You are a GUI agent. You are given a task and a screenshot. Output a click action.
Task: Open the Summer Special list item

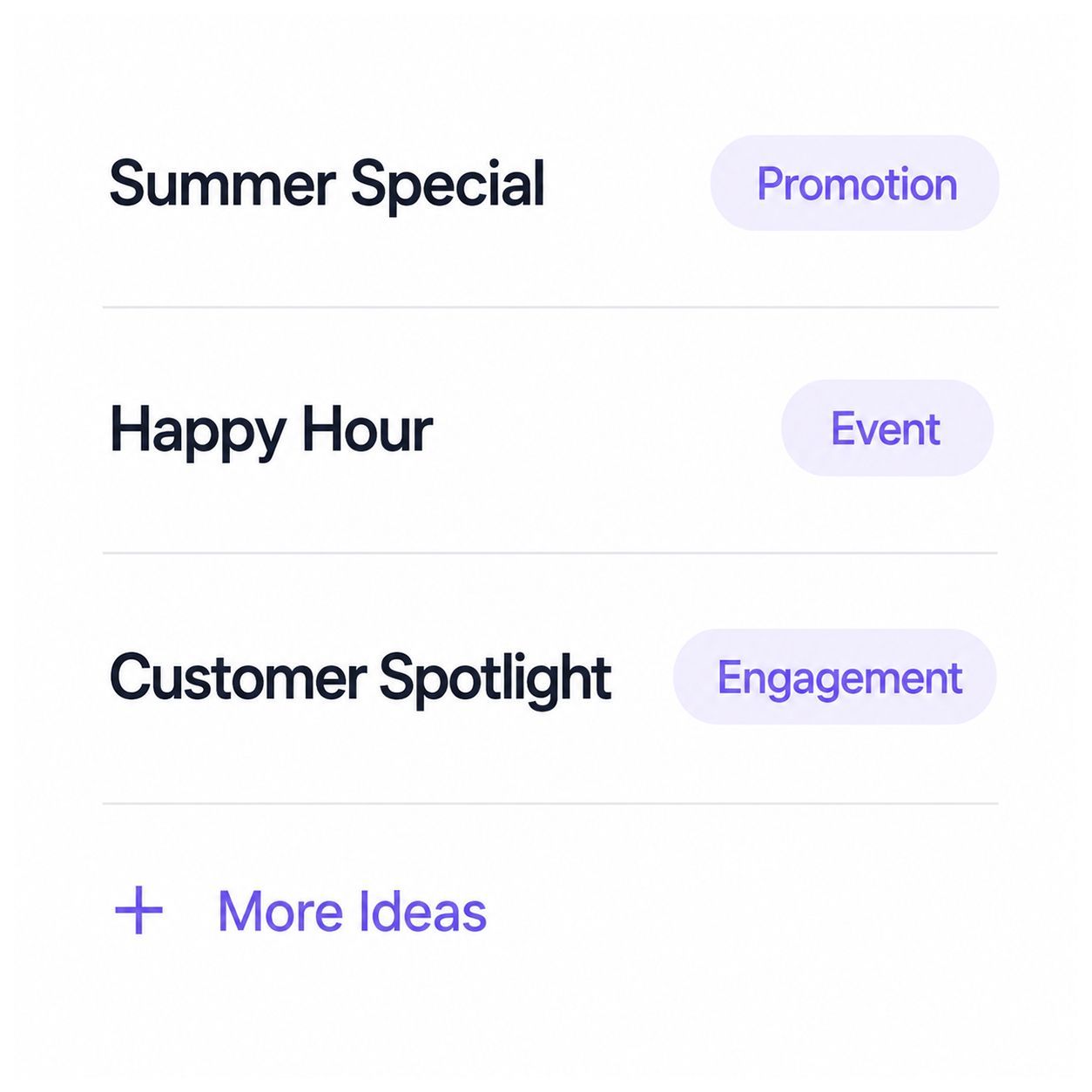coord(550,184)
